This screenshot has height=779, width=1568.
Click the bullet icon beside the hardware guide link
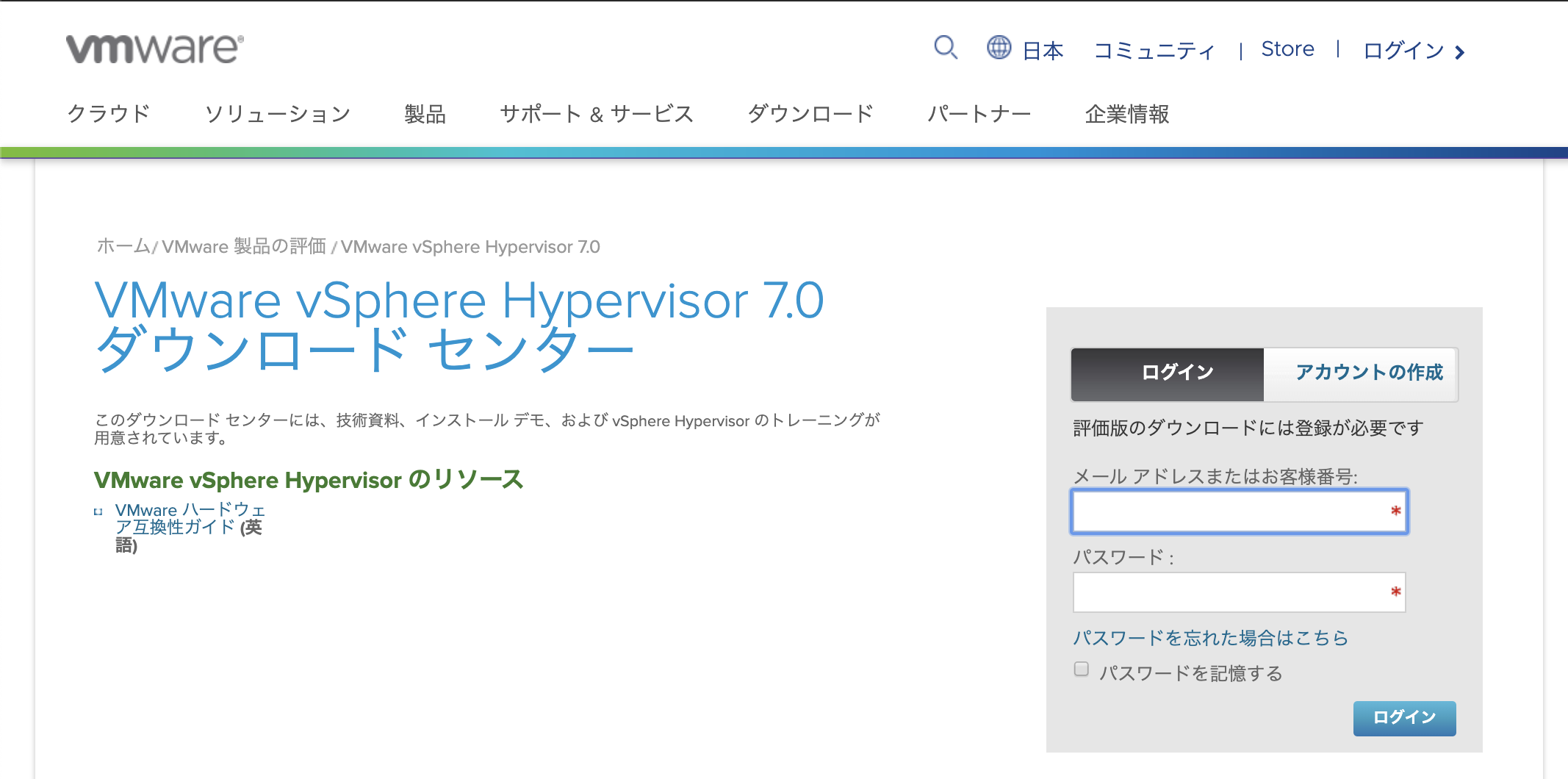pos(99,509)
